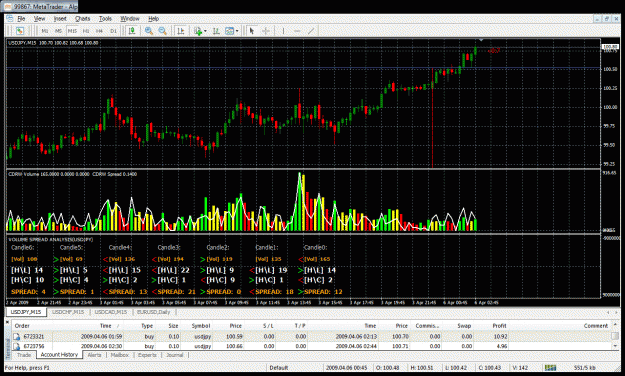Sort by the Swap column header
625x376 pixels.
[464, 326]
